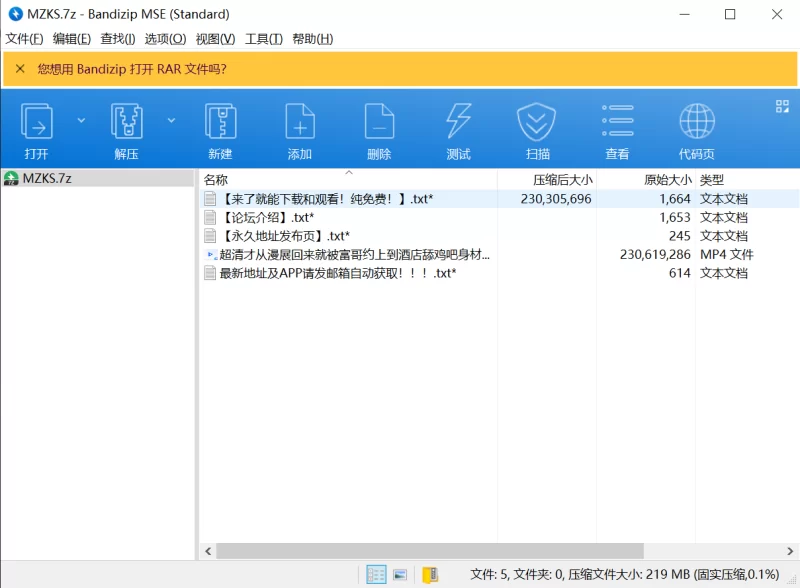Click the 【论坛介绍】.txt document icon
The image size is (800, 588).
coord(210,217)
